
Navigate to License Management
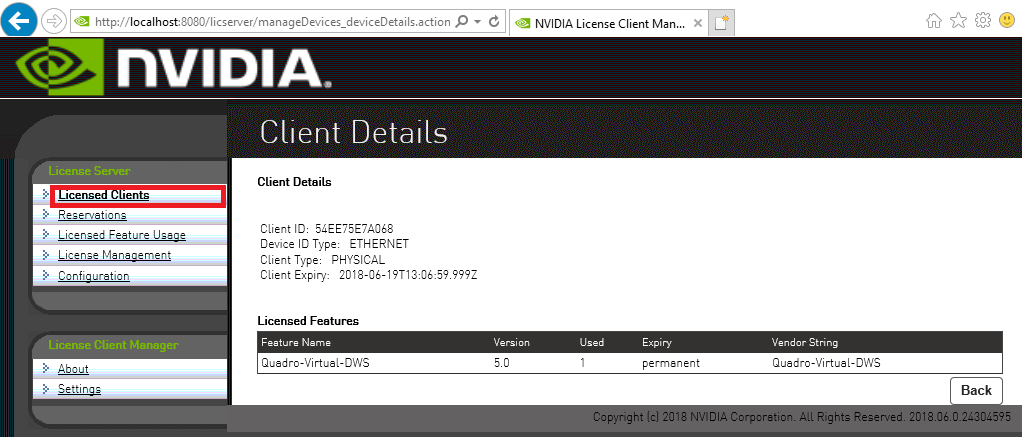click(114, 255)
